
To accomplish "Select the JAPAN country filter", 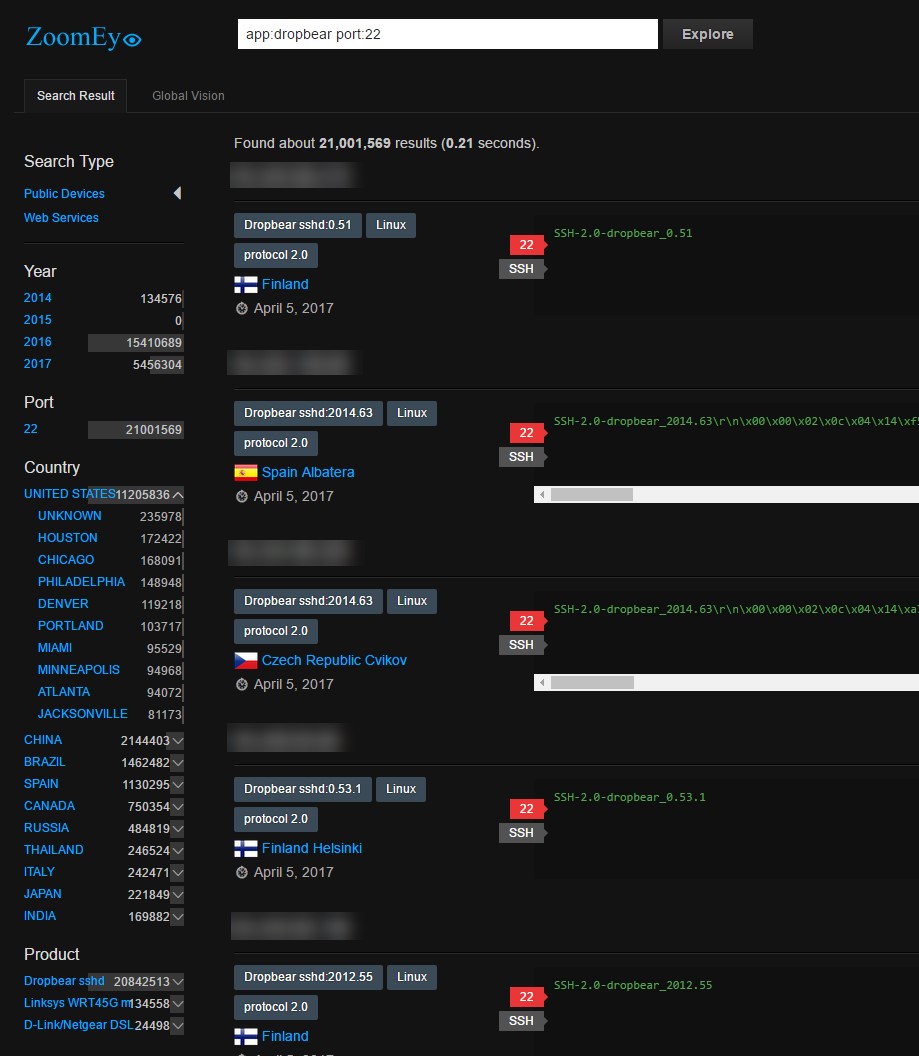I will pos(42,894).
